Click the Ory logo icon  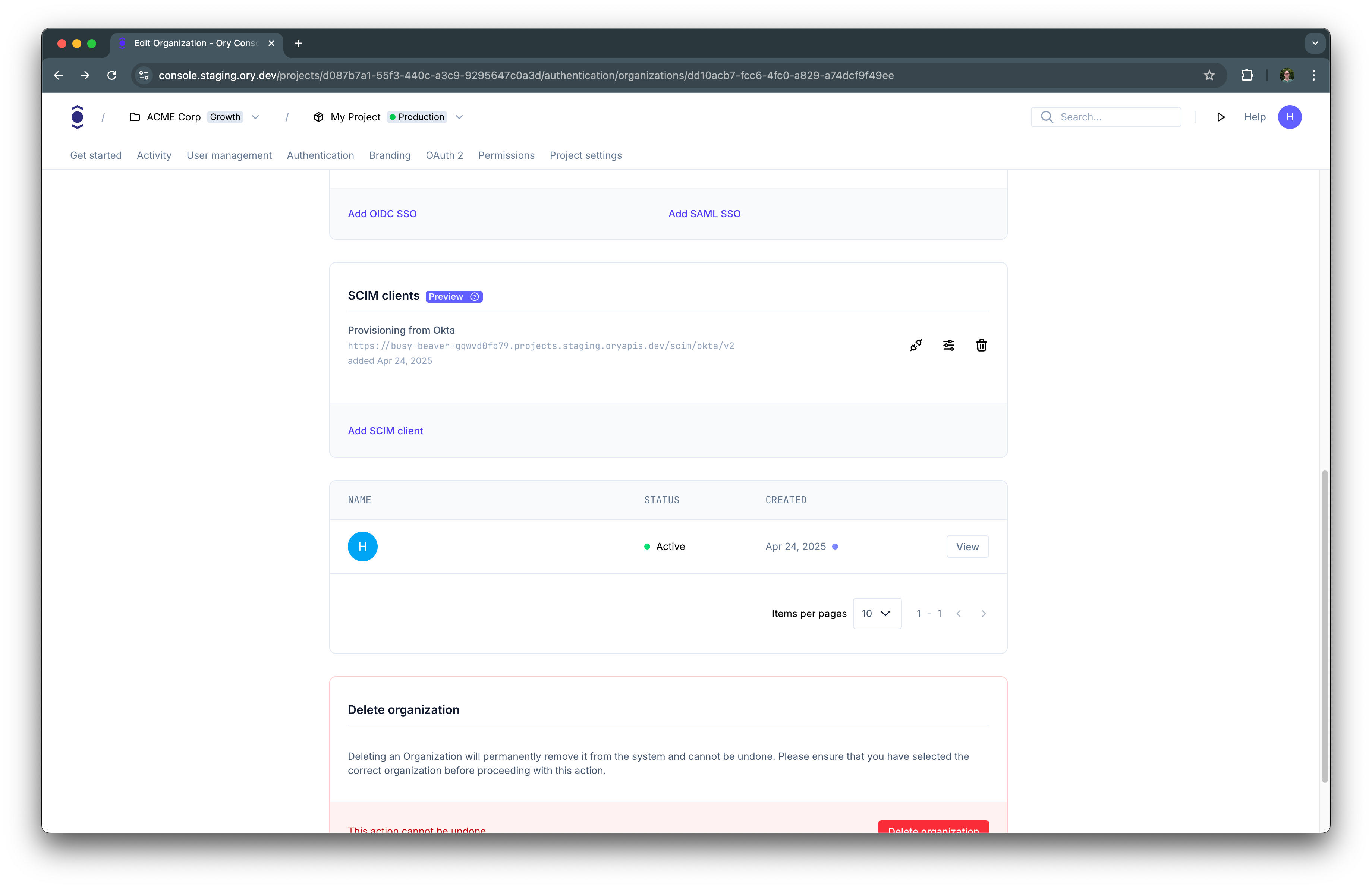[77, 117]
